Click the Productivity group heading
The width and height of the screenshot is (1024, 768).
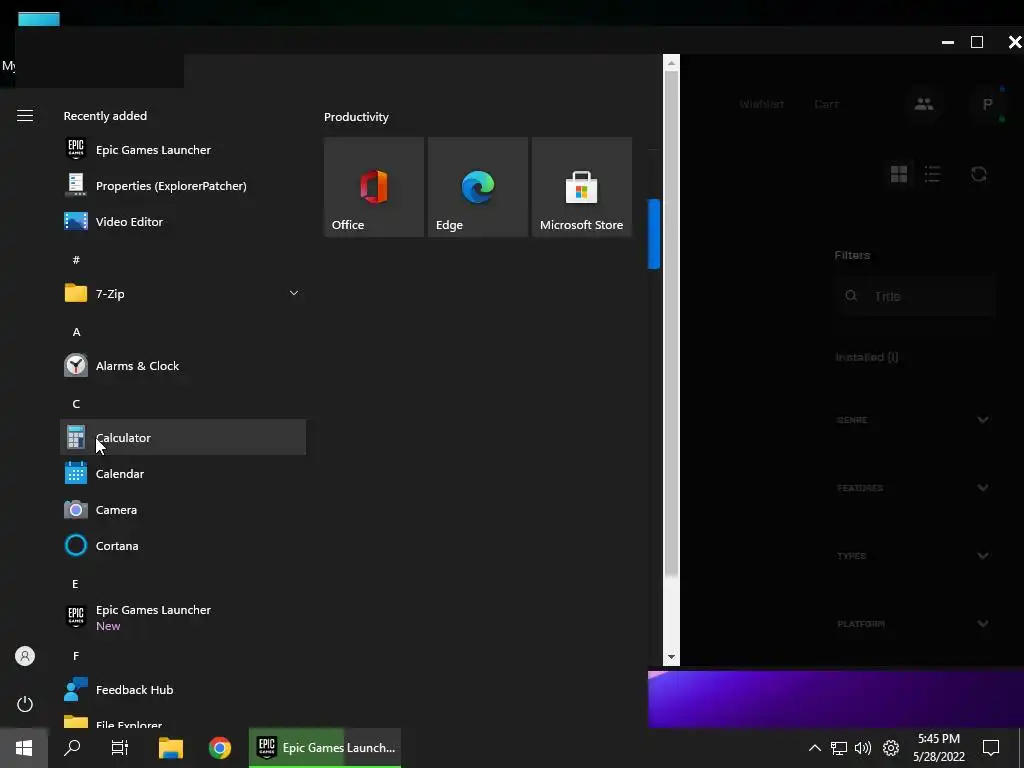(356, 117)
